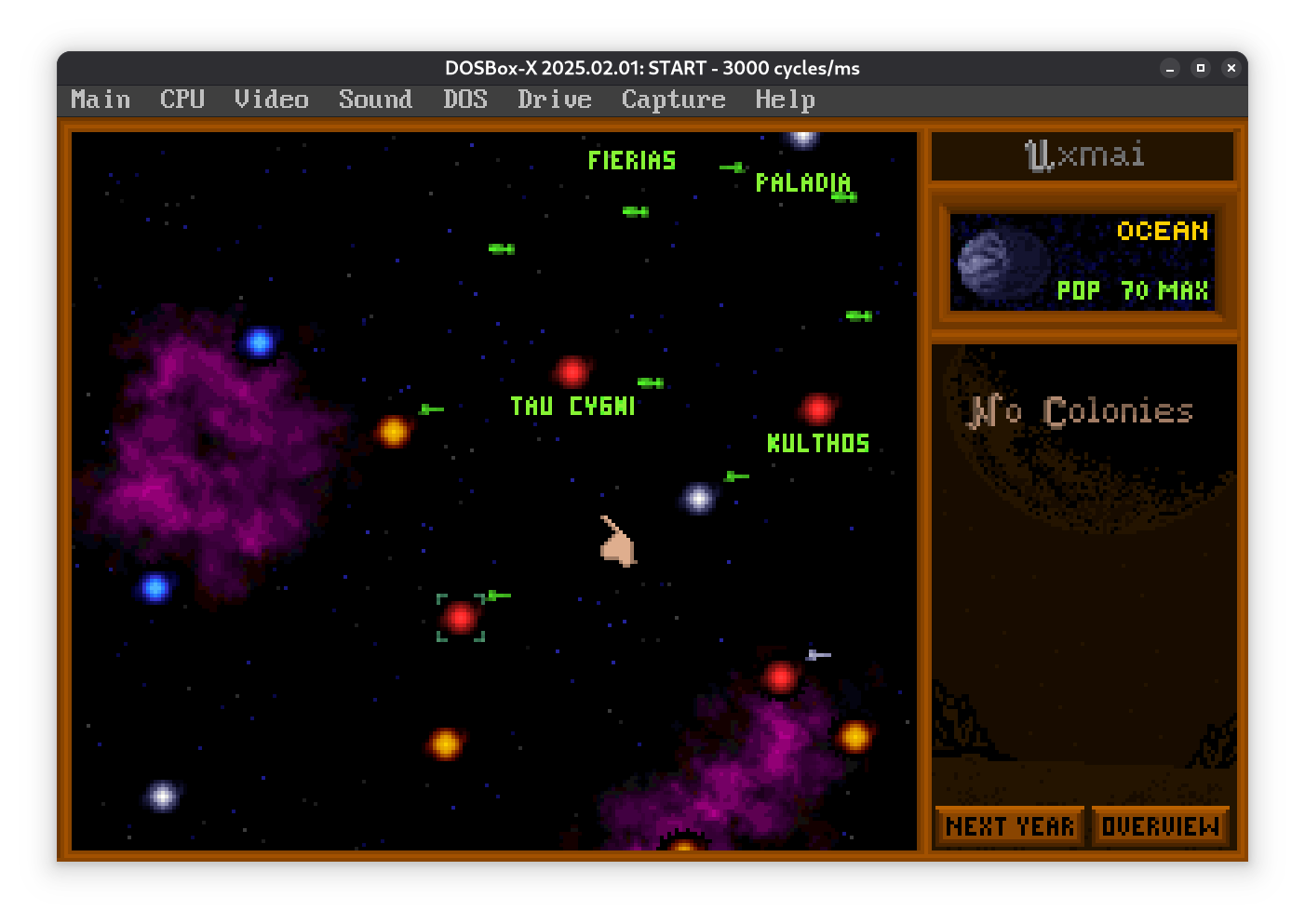Open the Sound menu
The width and height of the screenshot is (1305, 924).
375,100
